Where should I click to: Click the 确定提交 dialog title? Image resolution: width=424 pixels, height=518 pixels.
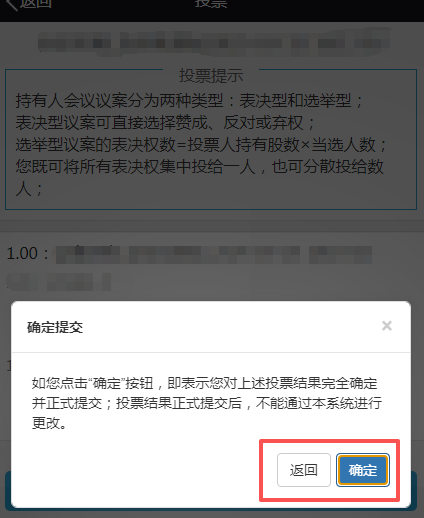click(55, 327)
